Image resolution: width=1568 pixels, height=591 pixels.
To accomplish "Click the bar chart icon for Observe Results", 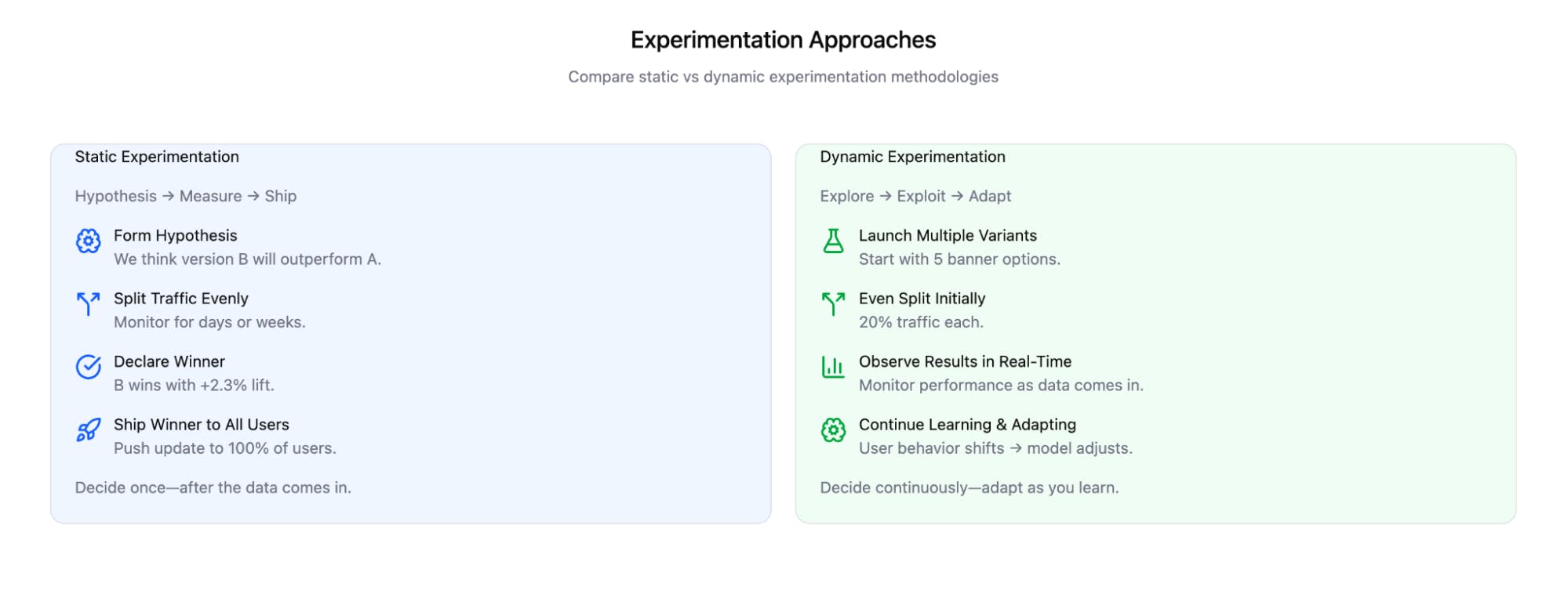I will coord(833,367).
